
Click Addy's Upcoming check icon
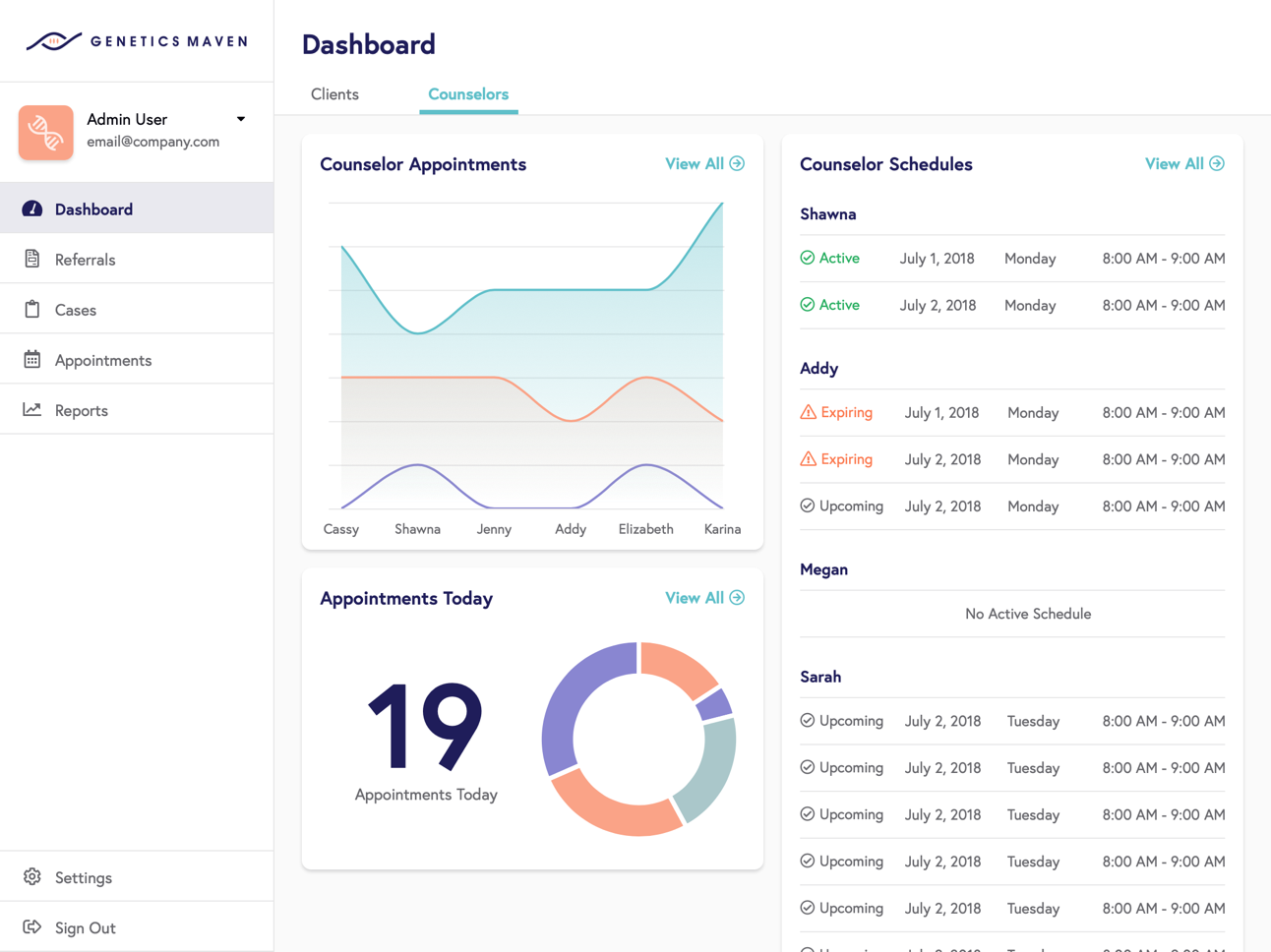[x=808, y=506]
